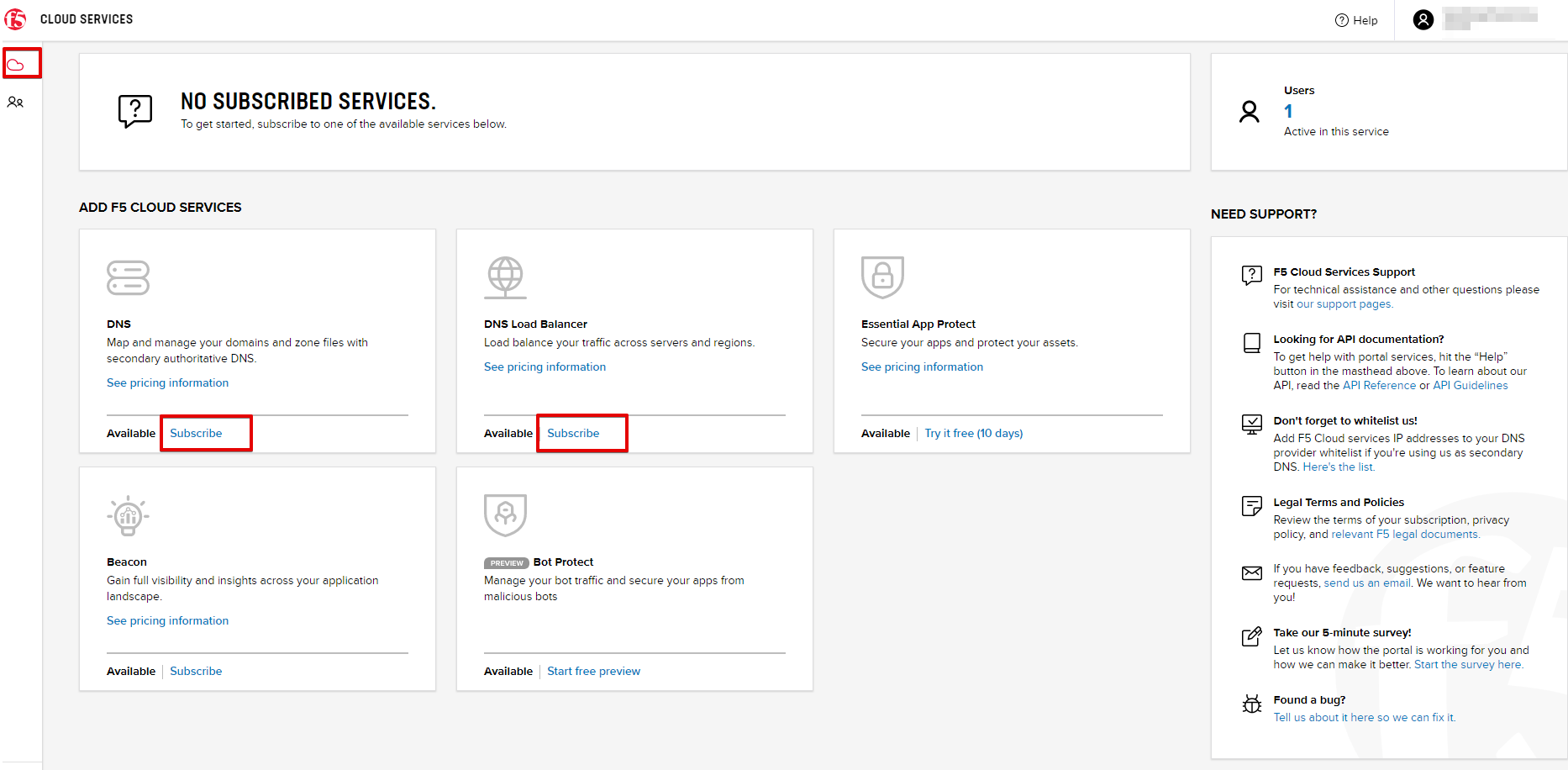Screen dimensions: 1568x770
Task: Click the API documentation book icon
Action: (x=1252, y=343)
